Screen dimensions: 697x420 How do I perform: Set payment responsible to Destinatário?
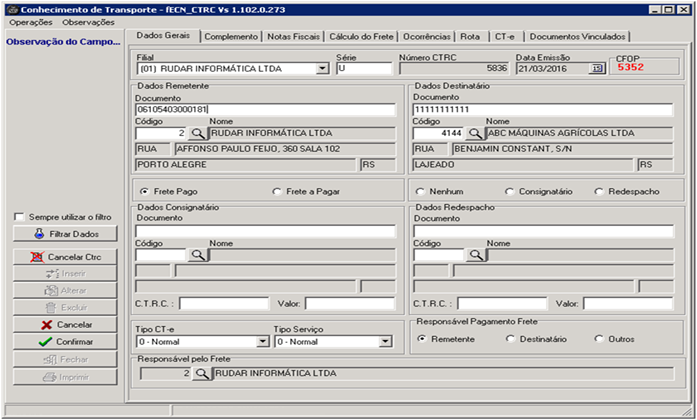click(x=510, y=339)
